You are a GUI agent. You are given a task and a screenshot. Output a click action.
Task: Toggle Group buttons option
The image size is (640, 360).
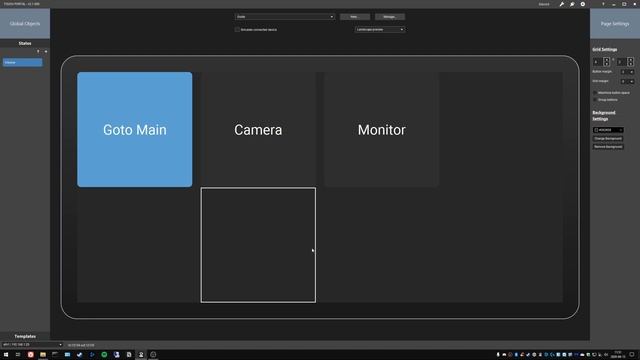point(595,100)
